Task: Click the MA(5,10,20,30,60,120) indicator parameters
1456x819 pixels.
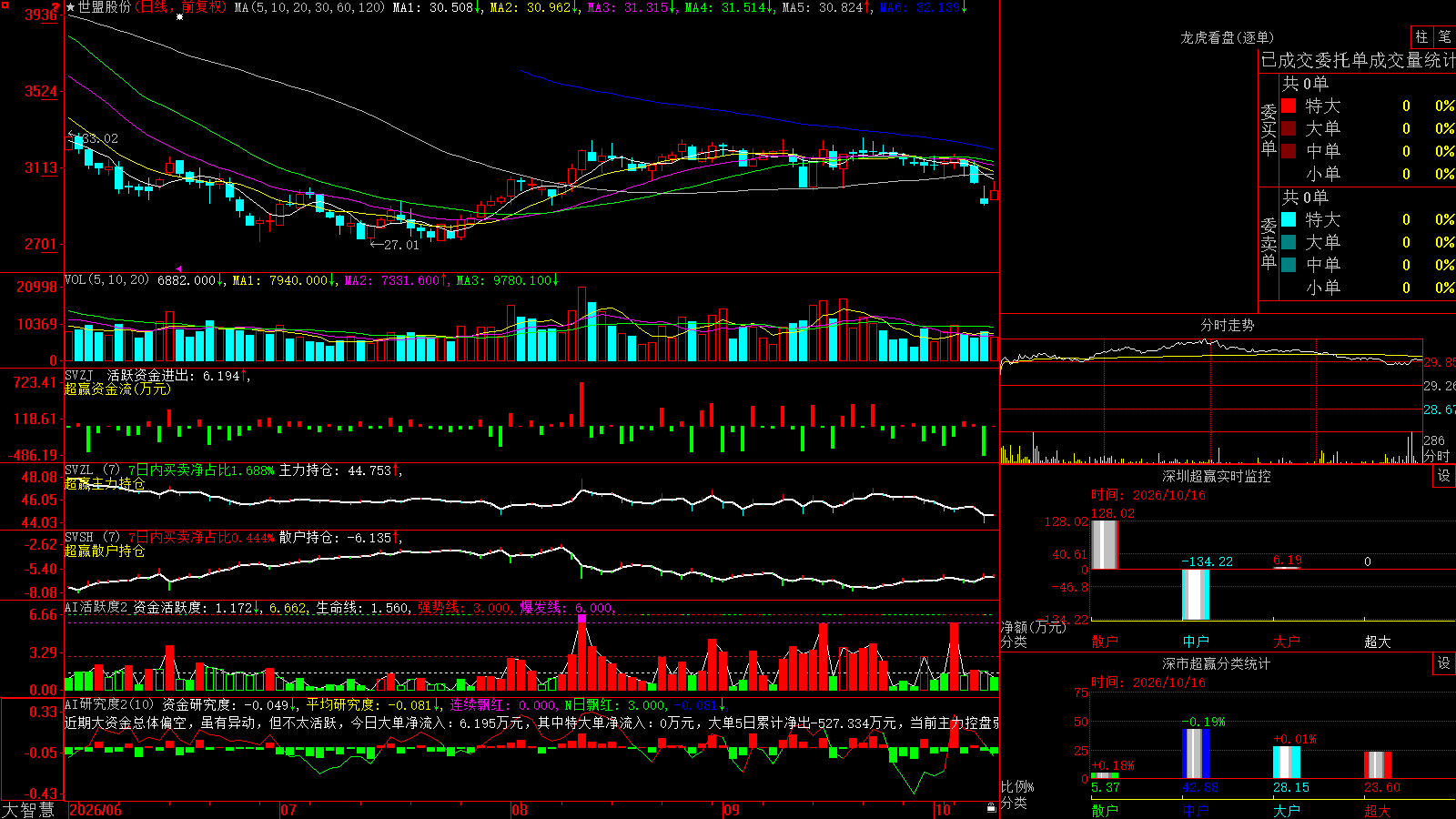Action: tap(310, 7)
